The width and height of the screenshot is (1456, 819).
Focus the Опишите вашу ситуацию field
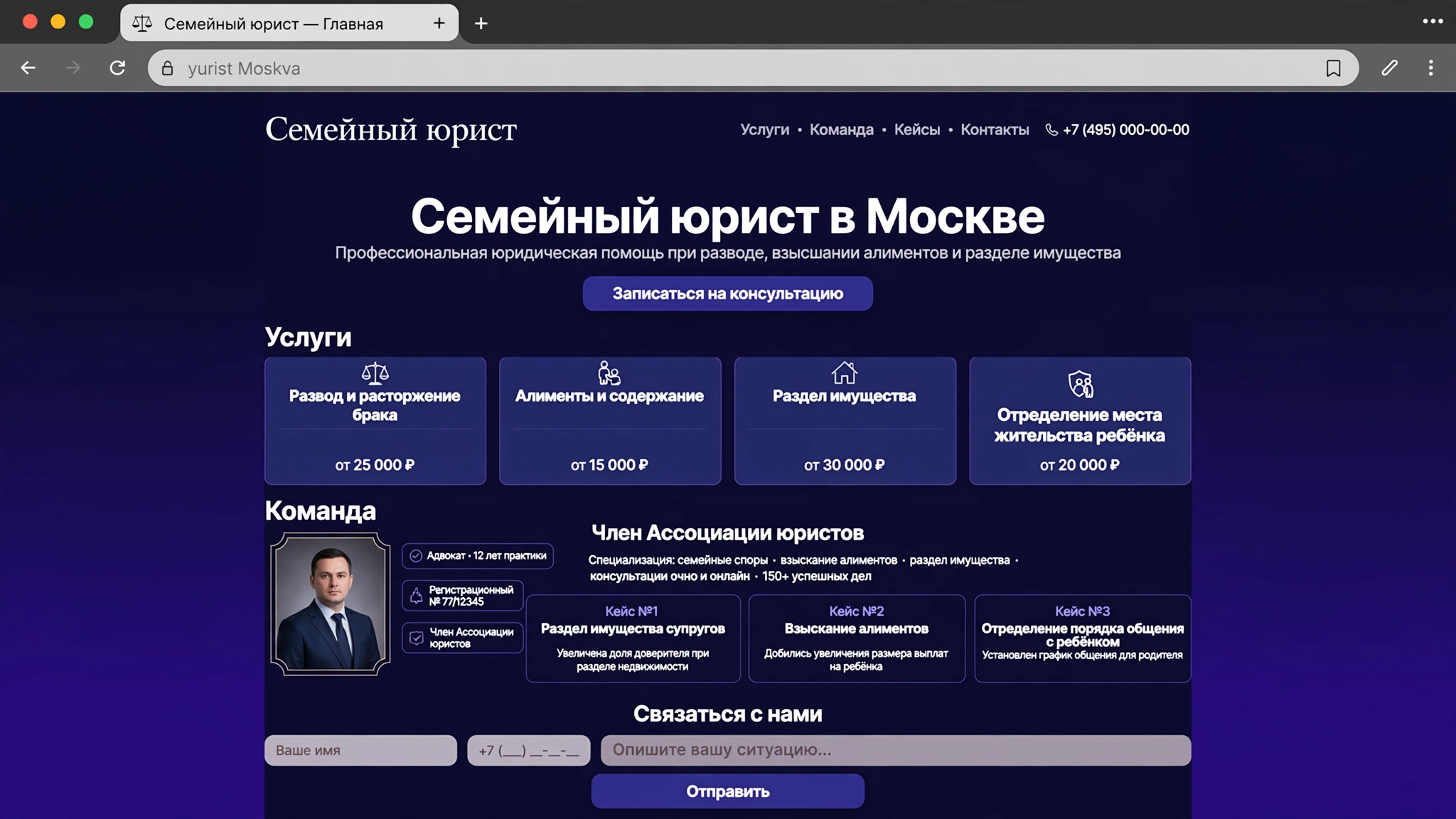click(896, 750)
